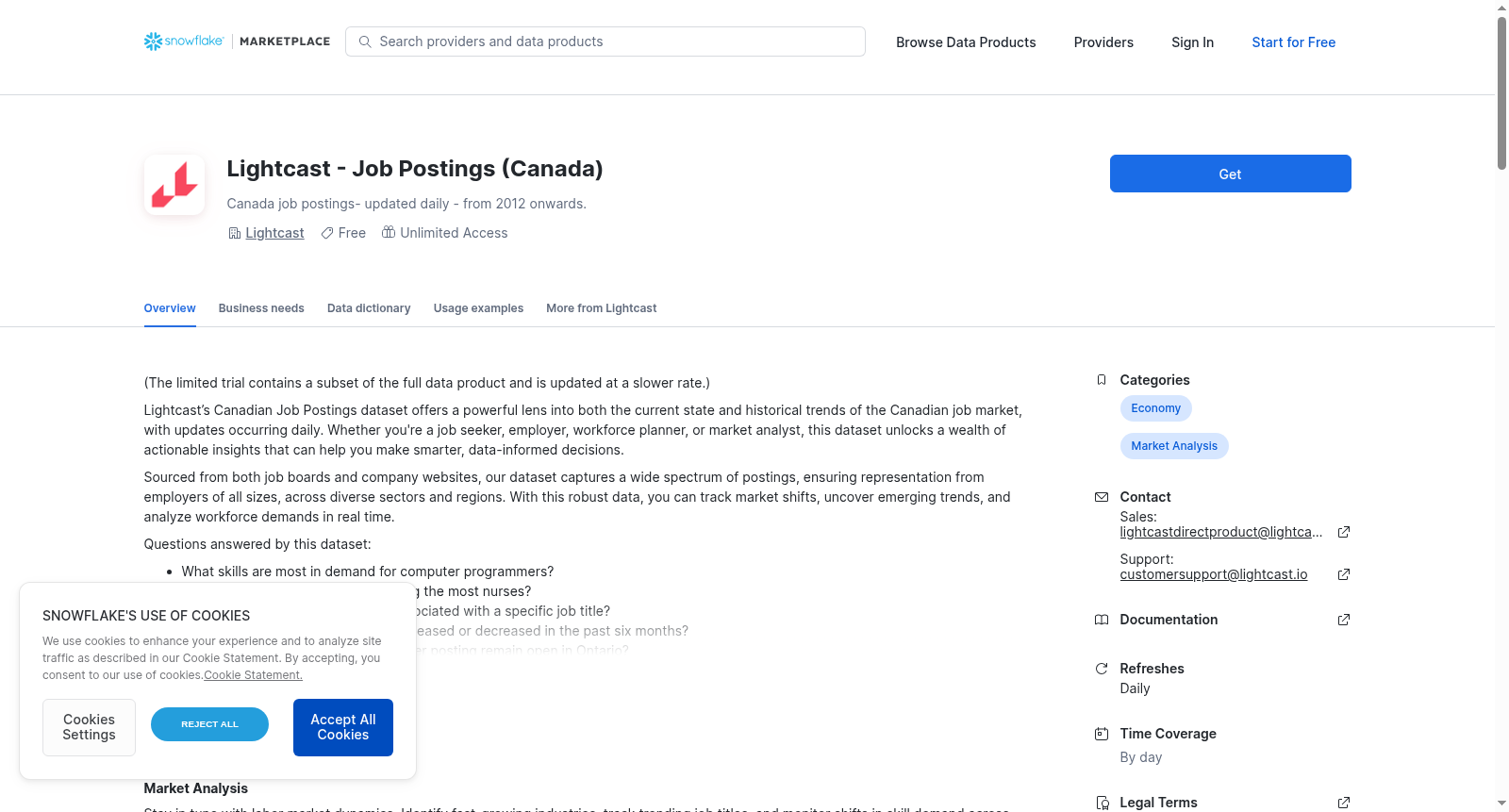Viewport: 1509px width, 812px height.
Task: Open the Data dictionary tab
Action: (369, 308)
